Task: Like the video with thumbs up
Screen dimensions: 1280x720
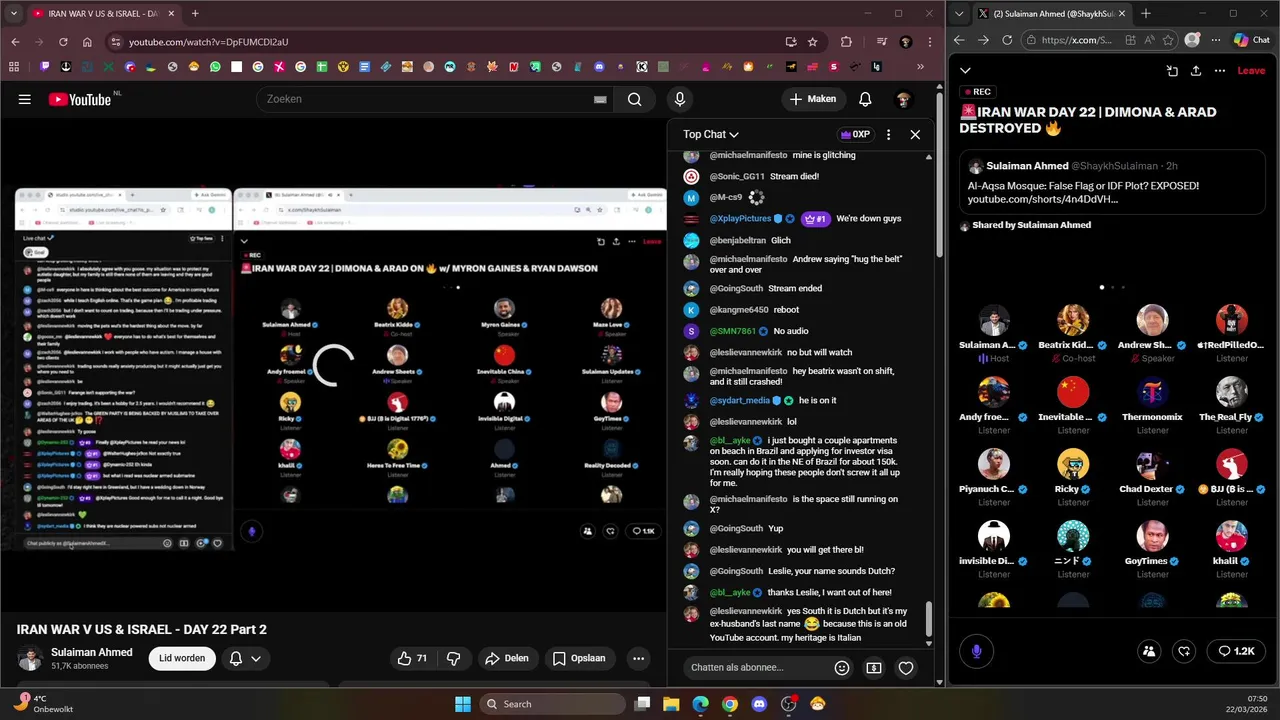Action: pos(412,658)
